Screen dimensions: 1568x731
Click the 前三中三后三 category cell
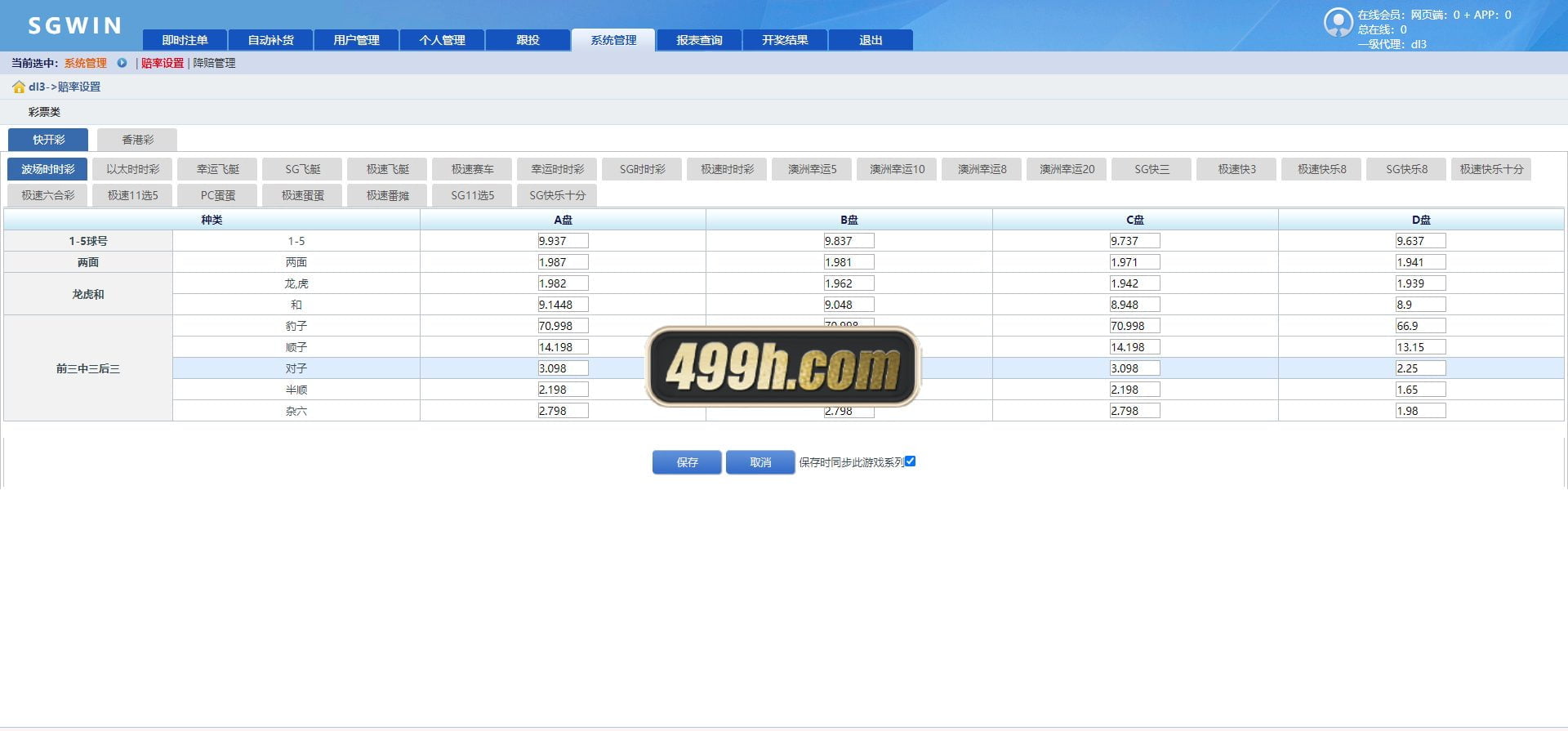tap(88, 368)
